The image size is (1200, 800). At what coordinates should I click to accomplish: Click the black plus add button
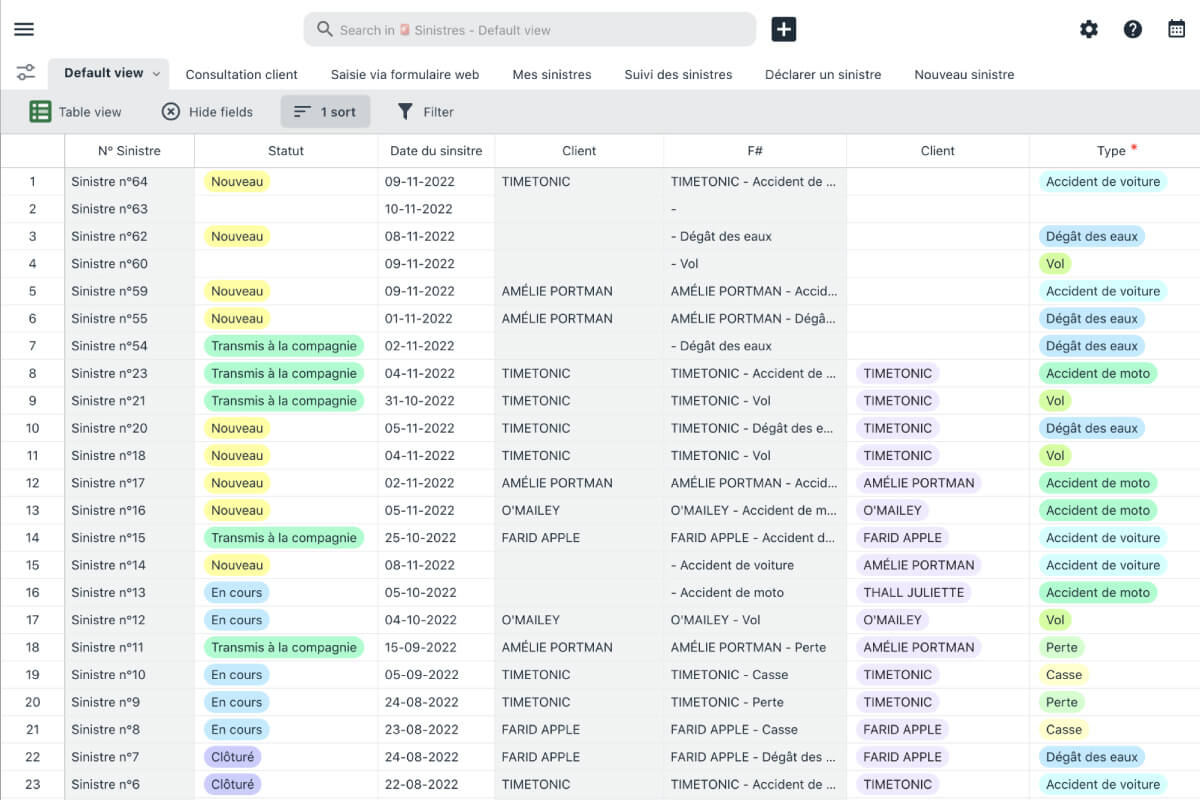coord(784,29)
